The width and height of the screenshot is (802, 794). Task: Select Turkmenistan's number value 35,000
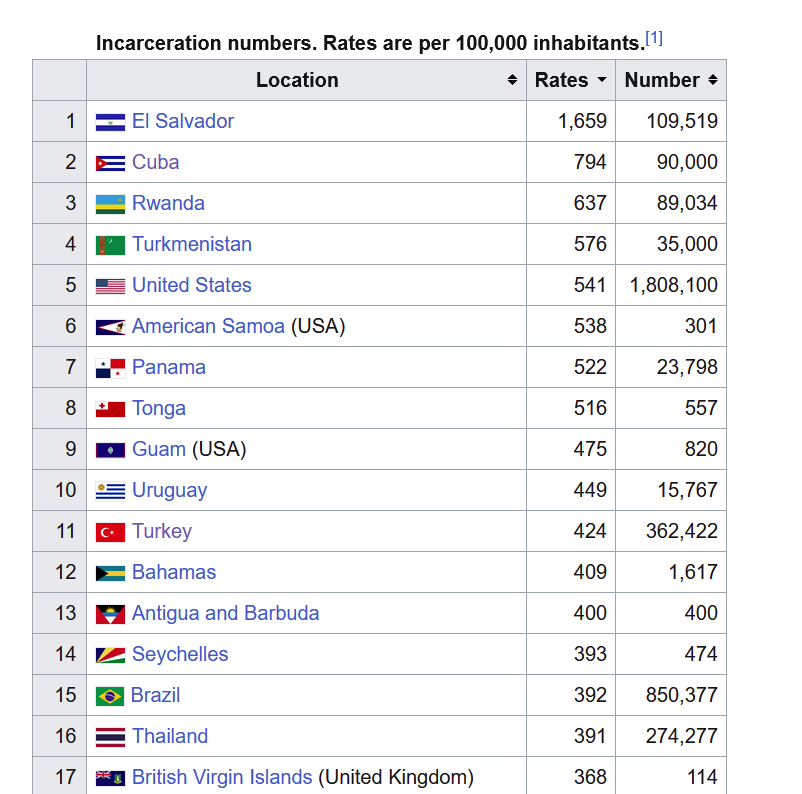687,244
